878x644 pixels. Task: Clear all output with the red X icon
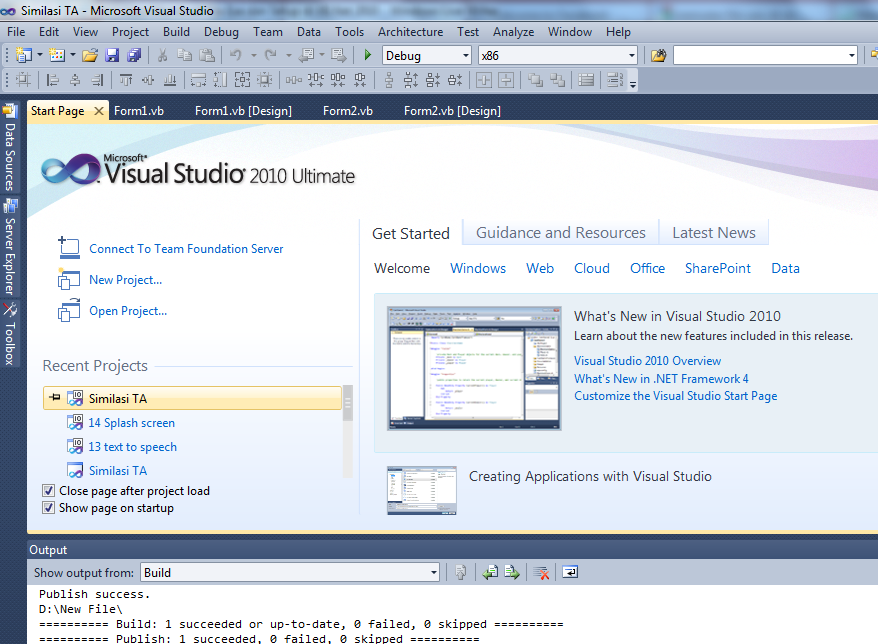(x=541, y=572)
